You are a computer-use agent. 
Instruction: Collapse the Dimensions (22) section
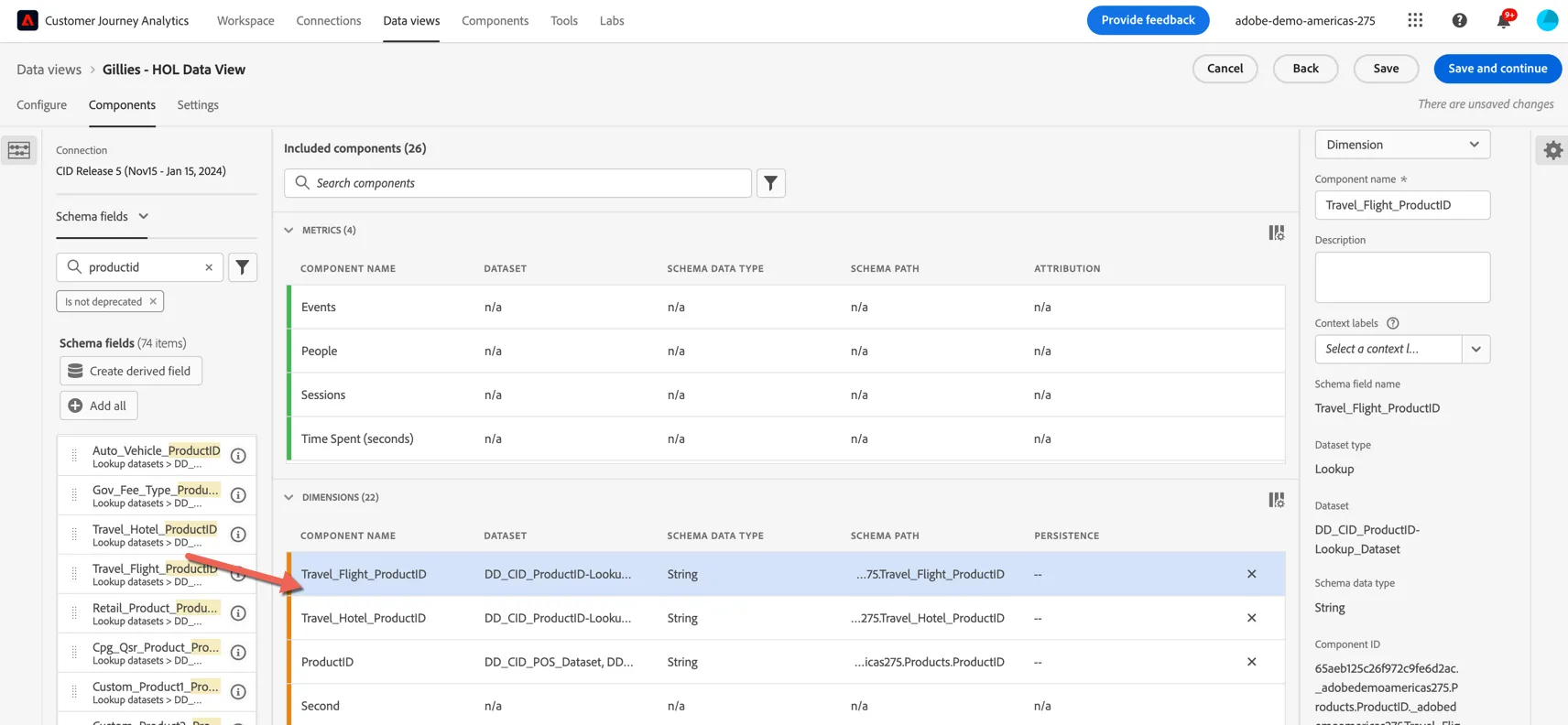[289, 498]
